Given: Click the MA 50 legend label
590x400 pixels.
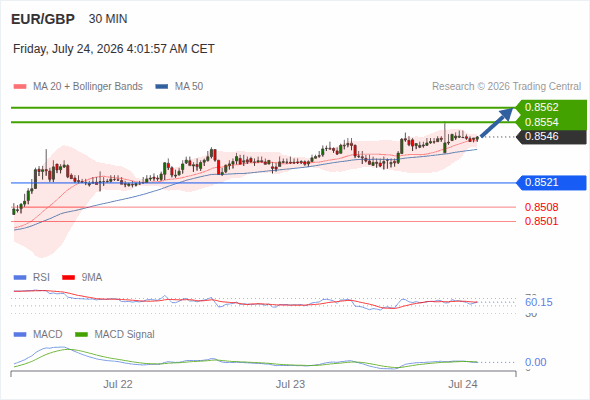Looking at the screenshot, I should (189, 87).
